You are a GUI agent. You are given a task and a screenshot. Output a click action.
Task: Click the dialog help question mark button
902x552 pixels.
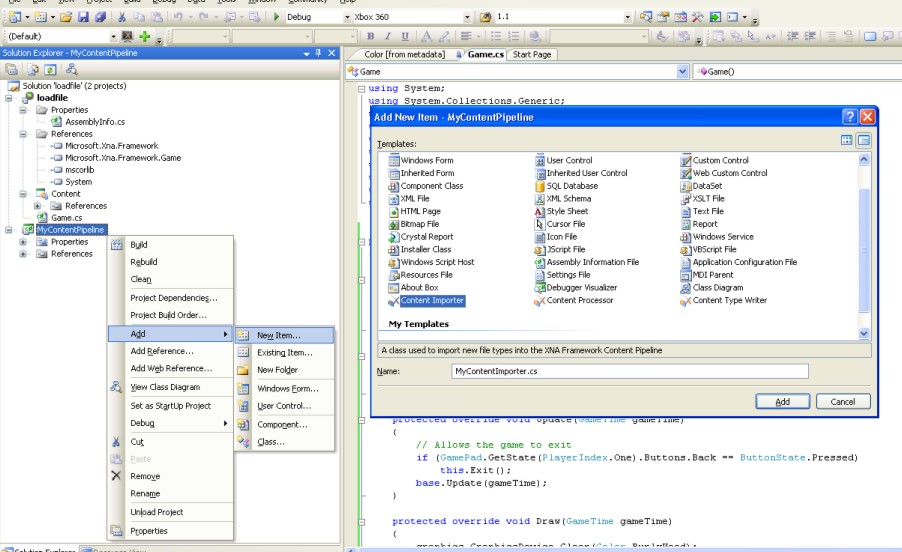(x=850, y=117)
